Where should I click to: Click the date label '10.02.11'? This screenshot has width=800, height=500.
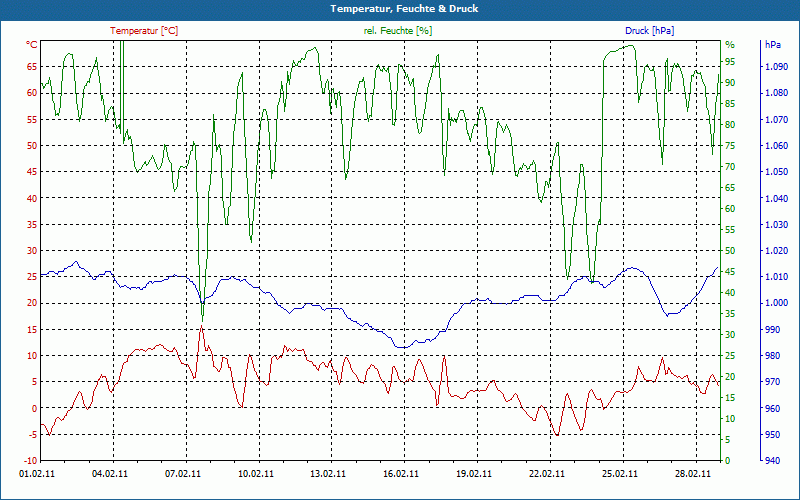point(256,474)
